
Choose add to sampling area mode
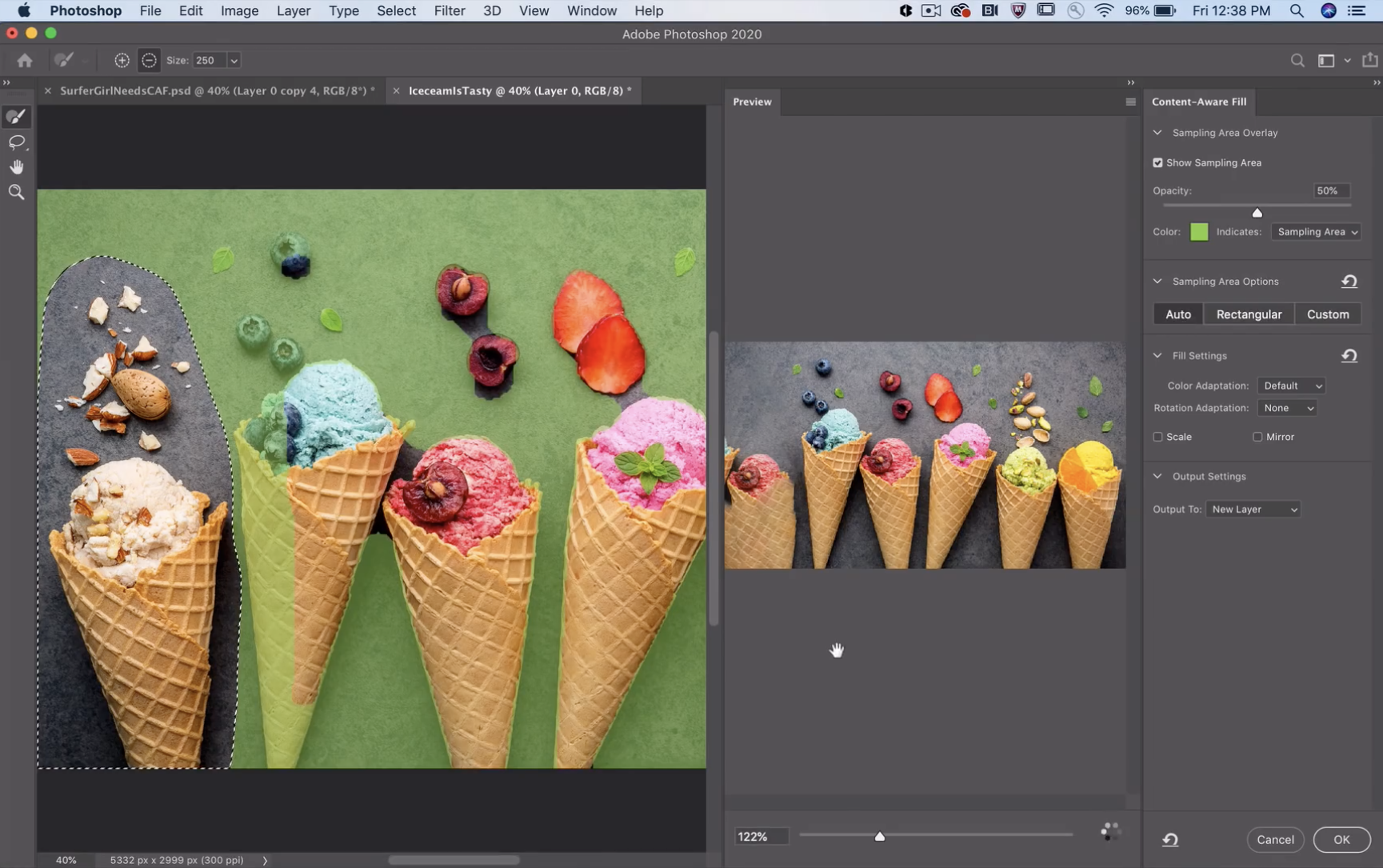122,60
